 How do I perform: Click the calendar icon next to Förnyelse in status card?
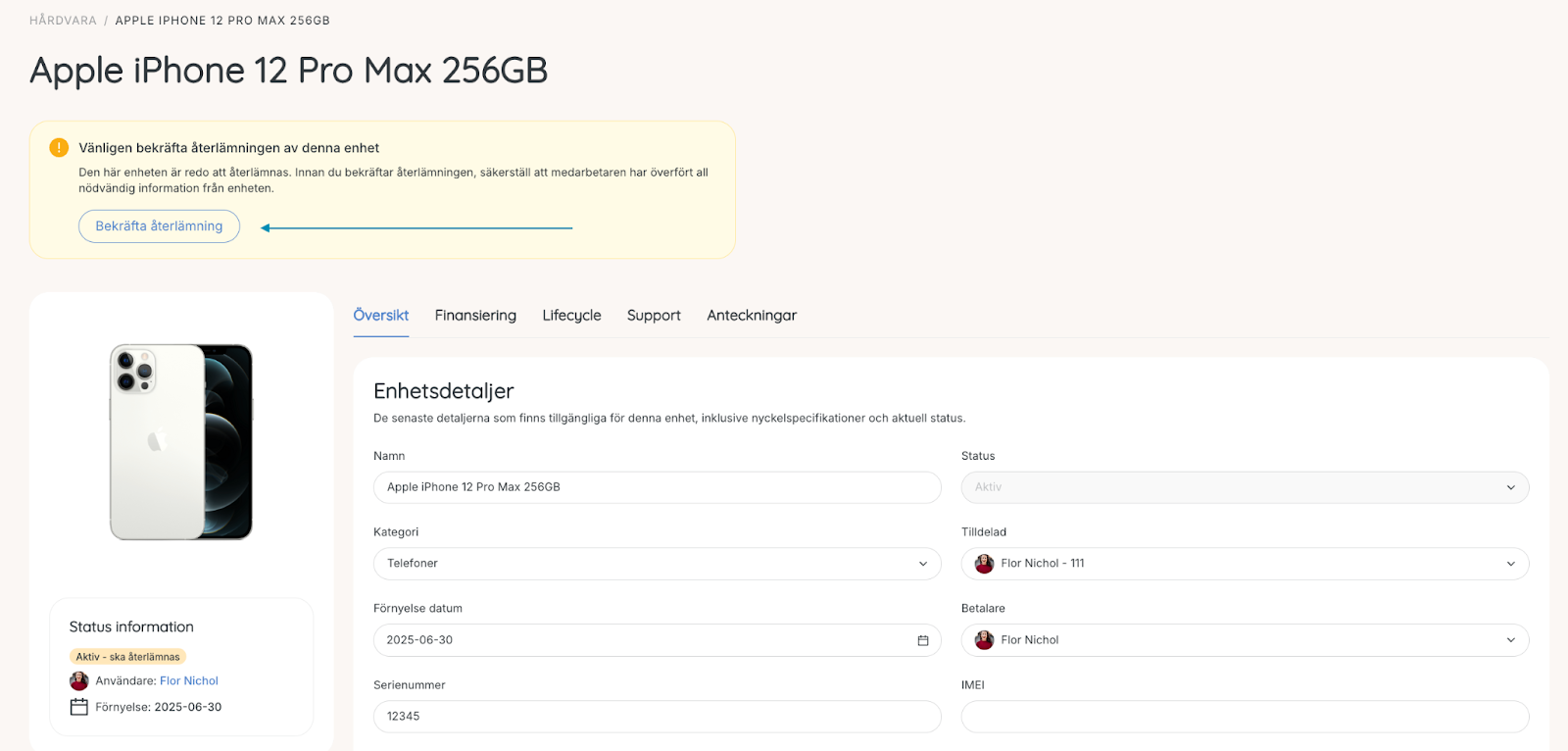(79, 707)
